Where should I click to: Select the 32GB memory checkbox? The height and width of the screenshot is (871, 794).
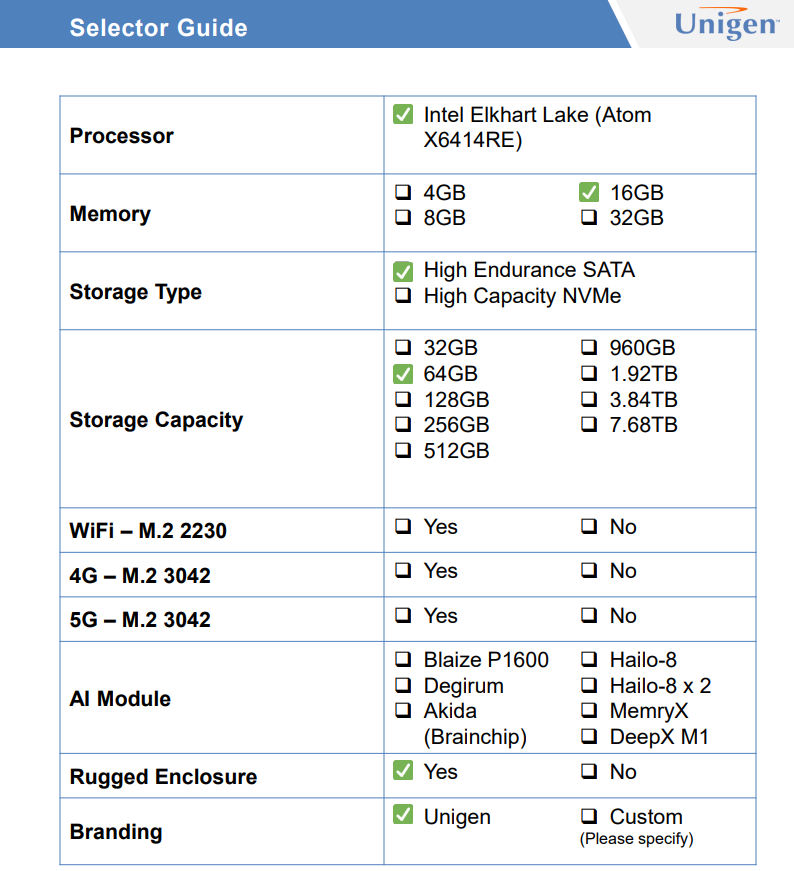pos(589,218)
